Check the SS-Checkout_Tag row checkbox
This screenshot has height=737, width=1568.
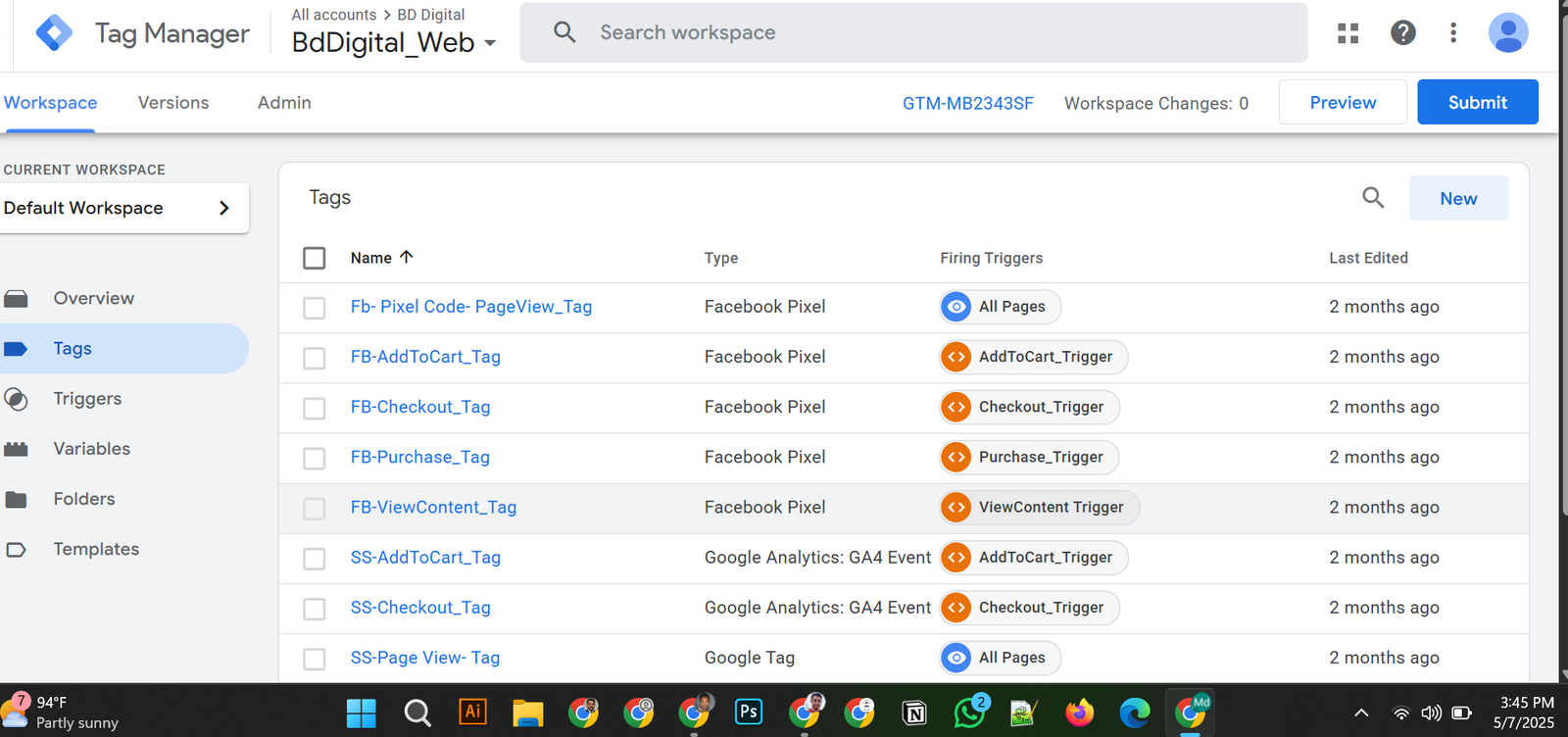point(315,609)
